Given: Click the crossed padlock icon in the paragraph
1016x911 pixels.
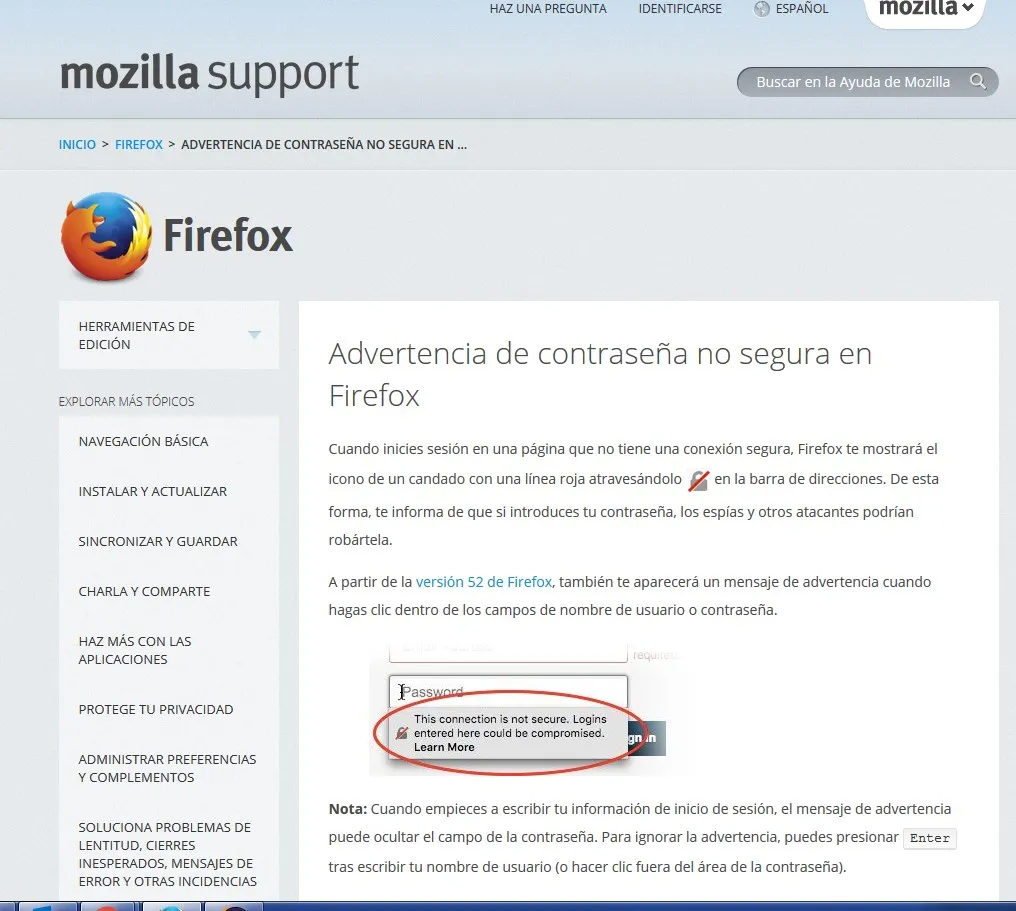Looking at the screenshot, I should (698, 480).
